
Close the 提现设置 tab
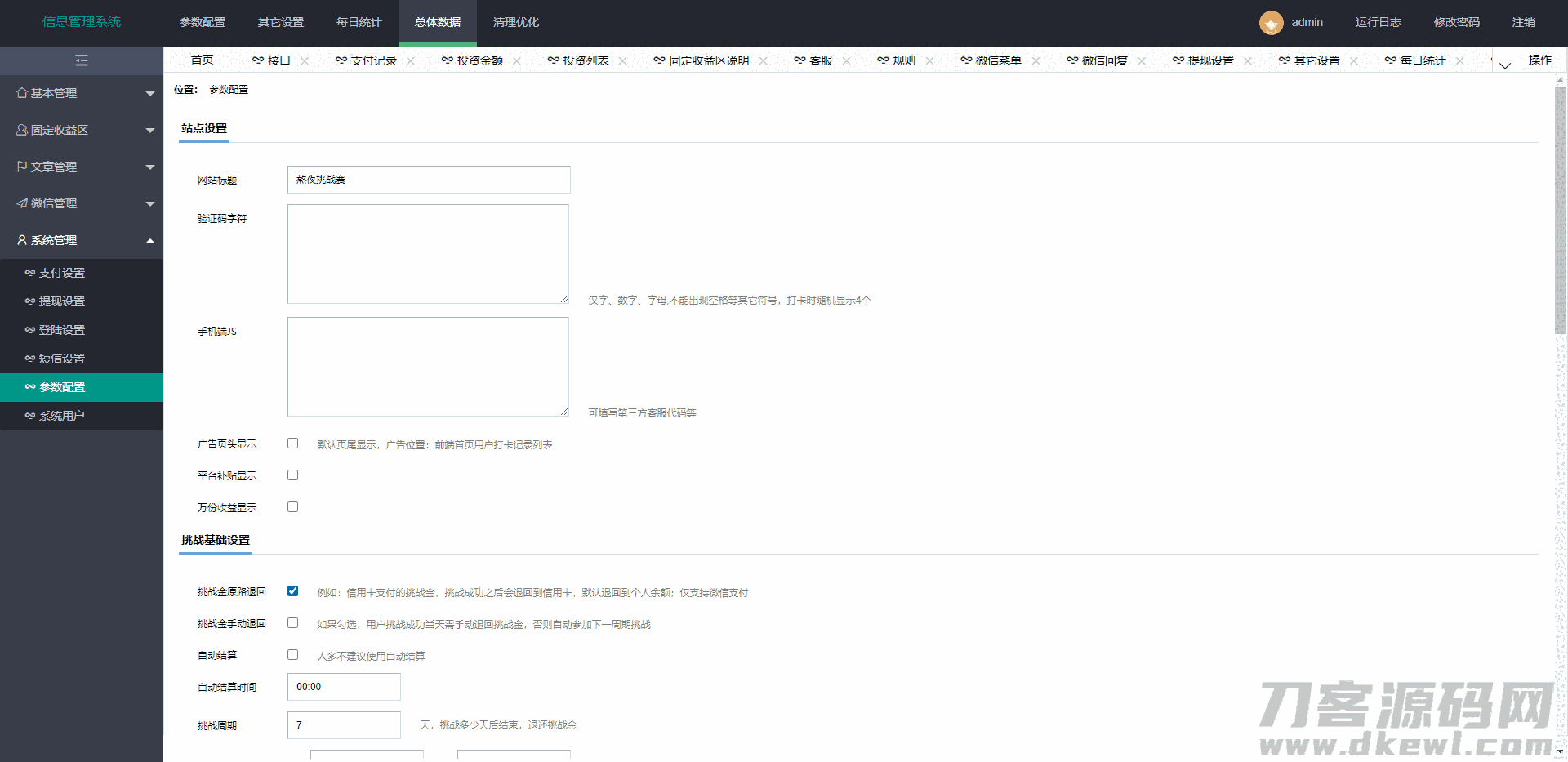1249,60
